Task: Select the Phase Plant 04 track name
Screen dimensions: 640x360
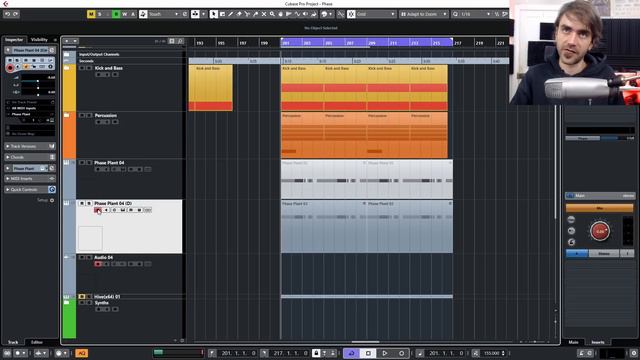Action: pyautogui.click(x=109, y=163)
